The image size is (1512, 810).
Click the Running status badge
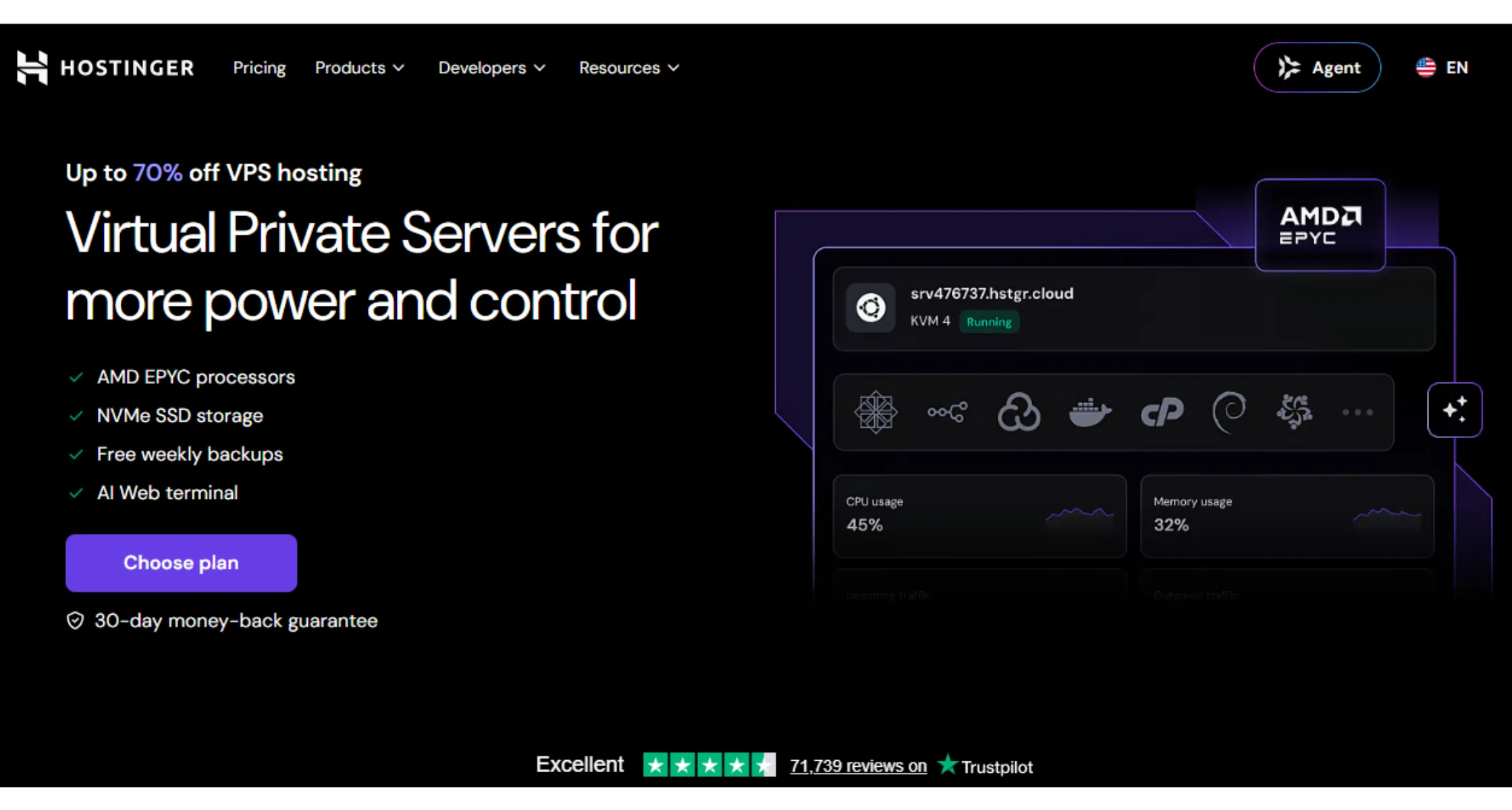coord(989,322)
